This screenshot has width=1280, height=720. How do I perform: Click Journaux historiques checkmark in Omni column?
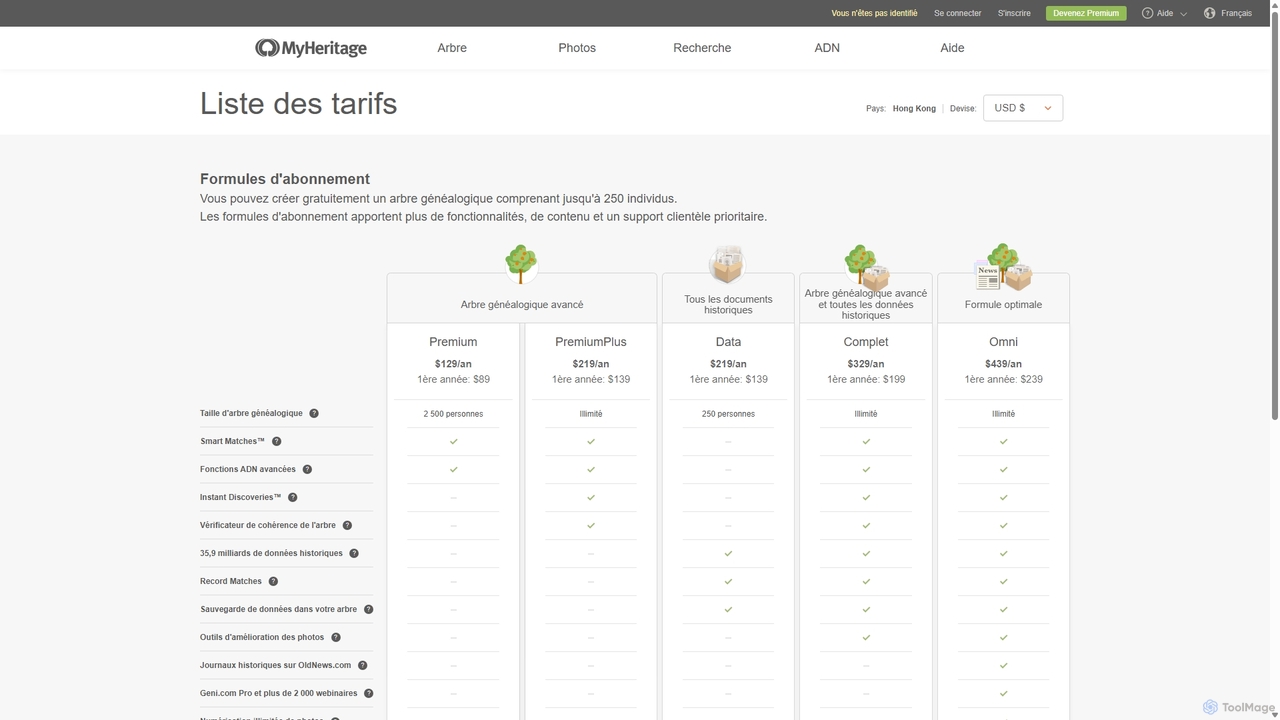point(1003,665)
